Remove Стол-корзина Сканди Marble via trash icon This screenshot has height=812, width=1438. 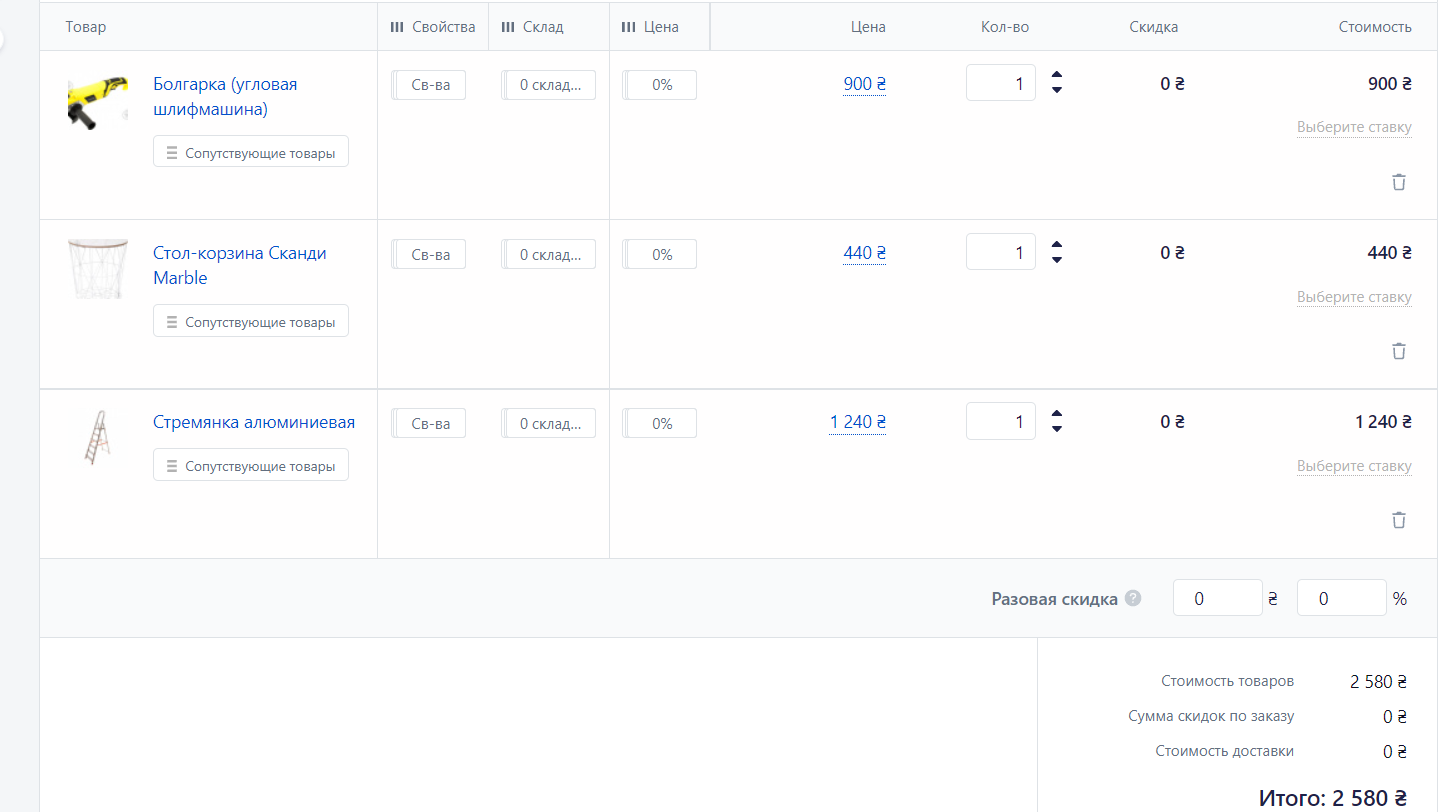tap(1398, 351)
